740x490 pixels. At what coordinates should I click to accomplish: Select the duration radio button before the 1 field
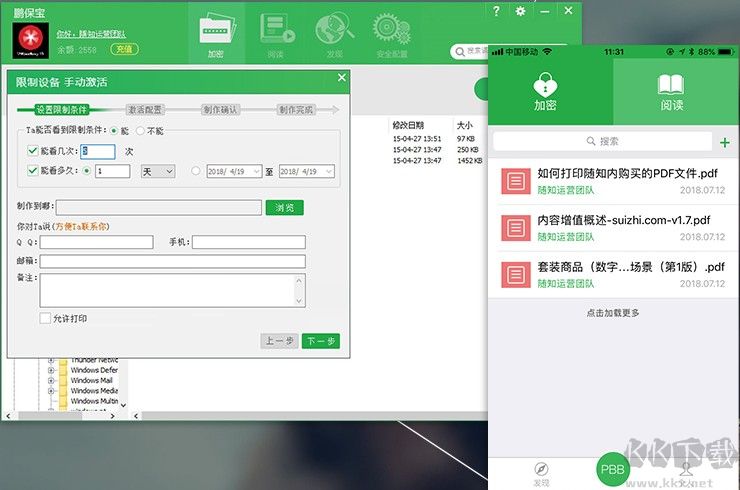(x=86, y=171)
